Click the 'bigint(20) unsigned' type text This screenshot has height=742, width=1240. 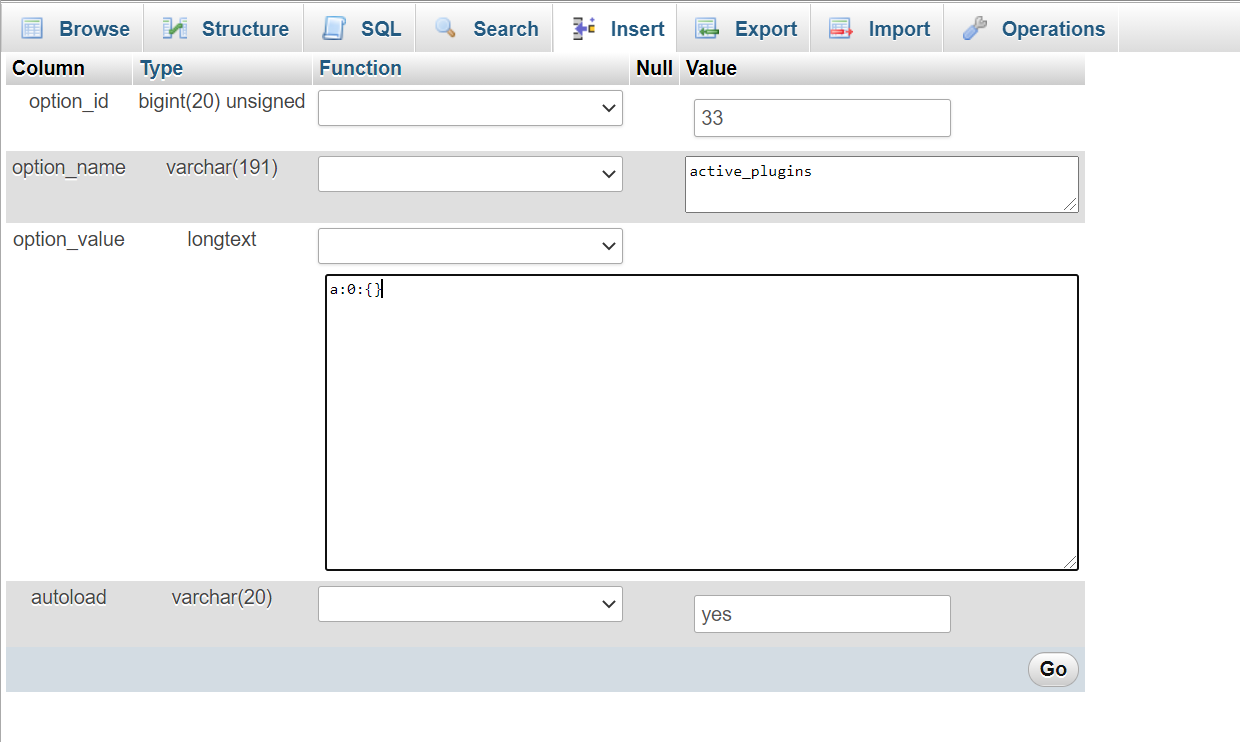point(222,101)
